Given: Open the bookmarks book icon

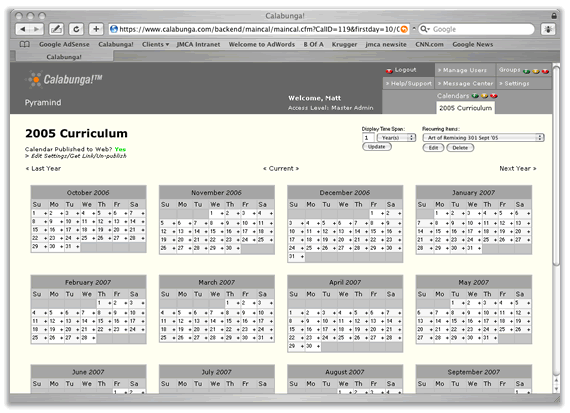Looking at the screenshot, I should tap(24, 44).
